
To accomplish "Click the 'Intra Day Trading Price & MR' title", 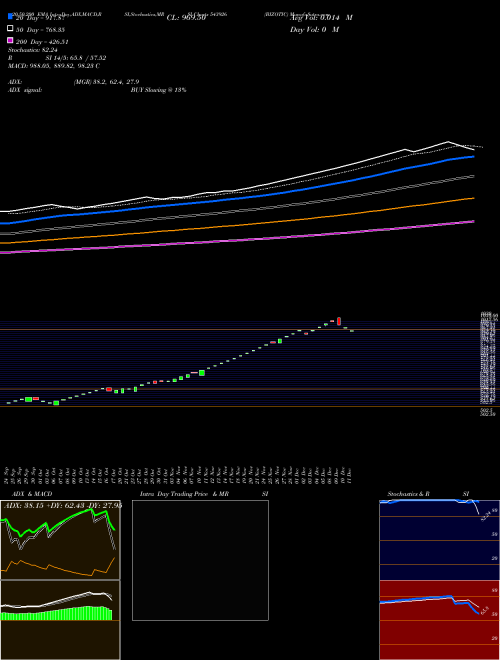I will pyautogui.click(x=184, y=494).
